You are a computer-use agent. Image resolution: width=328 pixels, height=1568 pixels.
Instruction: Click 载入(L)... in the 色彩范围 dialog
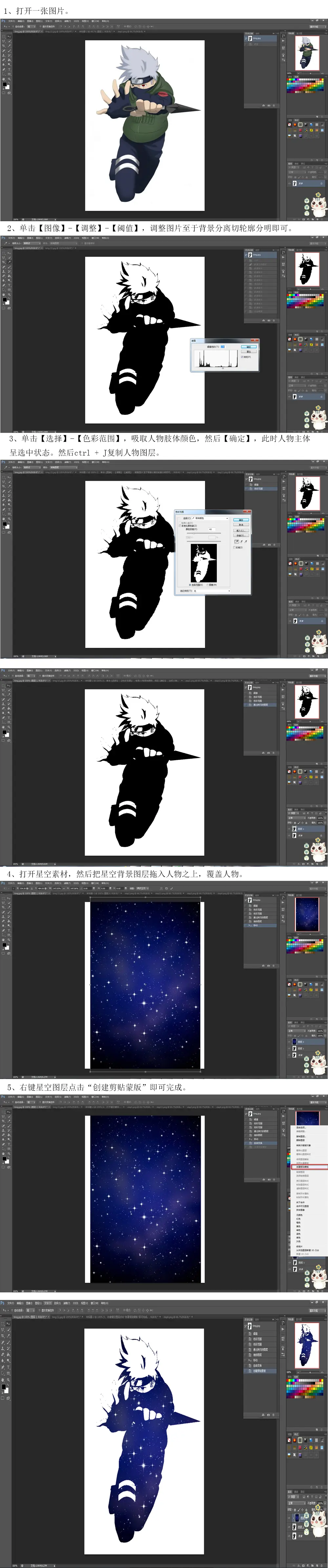(x=241, y=531)
